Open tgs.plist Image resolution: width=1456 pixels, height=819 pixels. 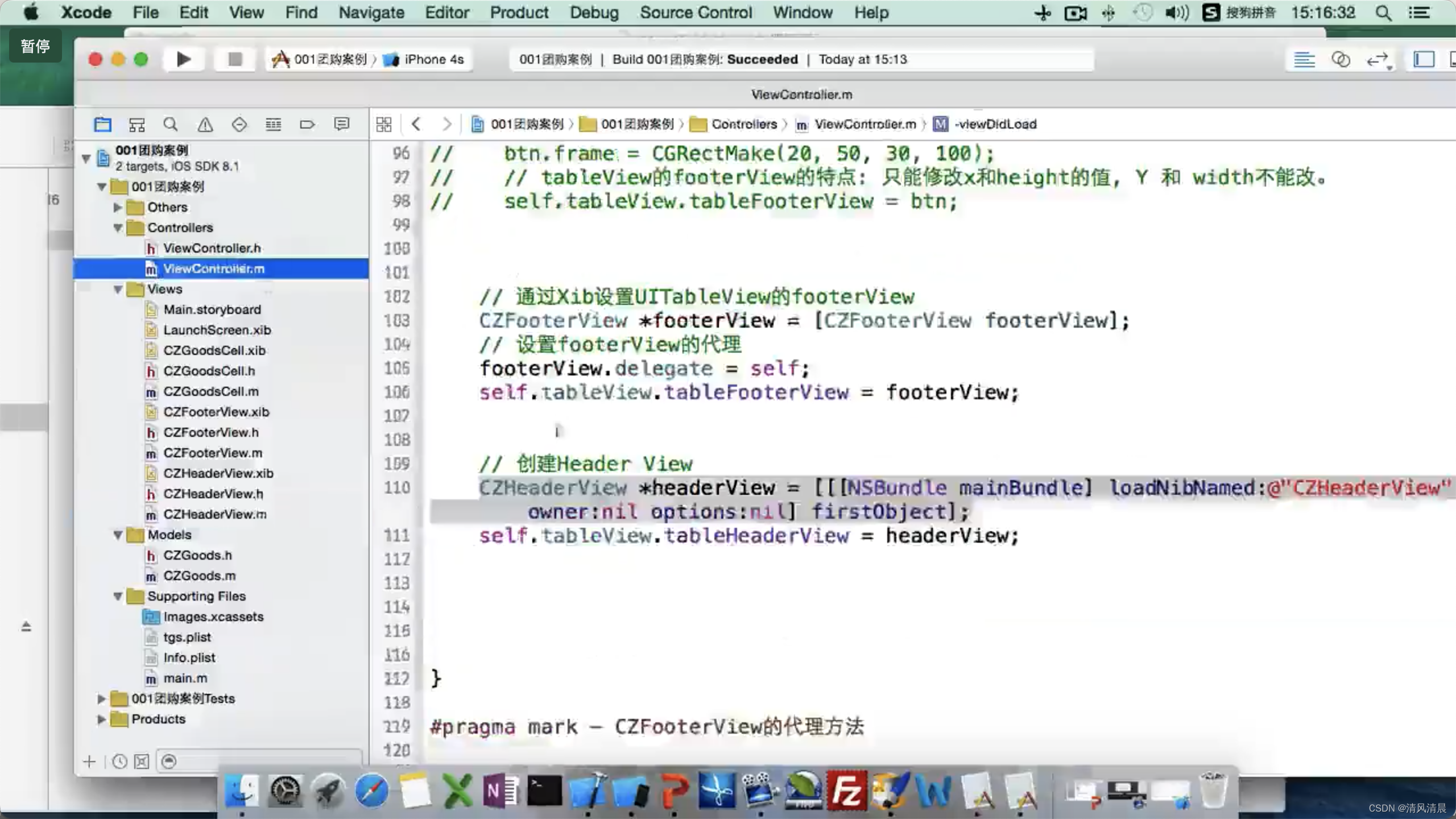click(187, 637)
